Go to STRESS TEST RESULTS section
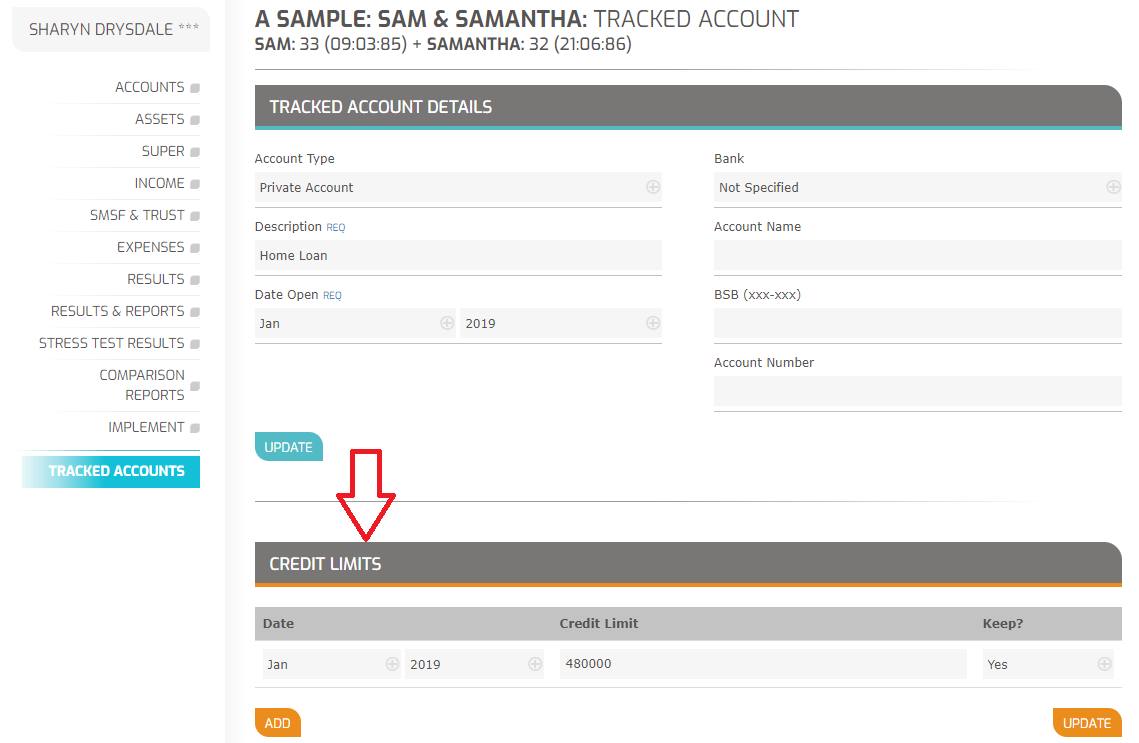The height and width of the screenshot is (743, 1139). [x=112, y=343]
